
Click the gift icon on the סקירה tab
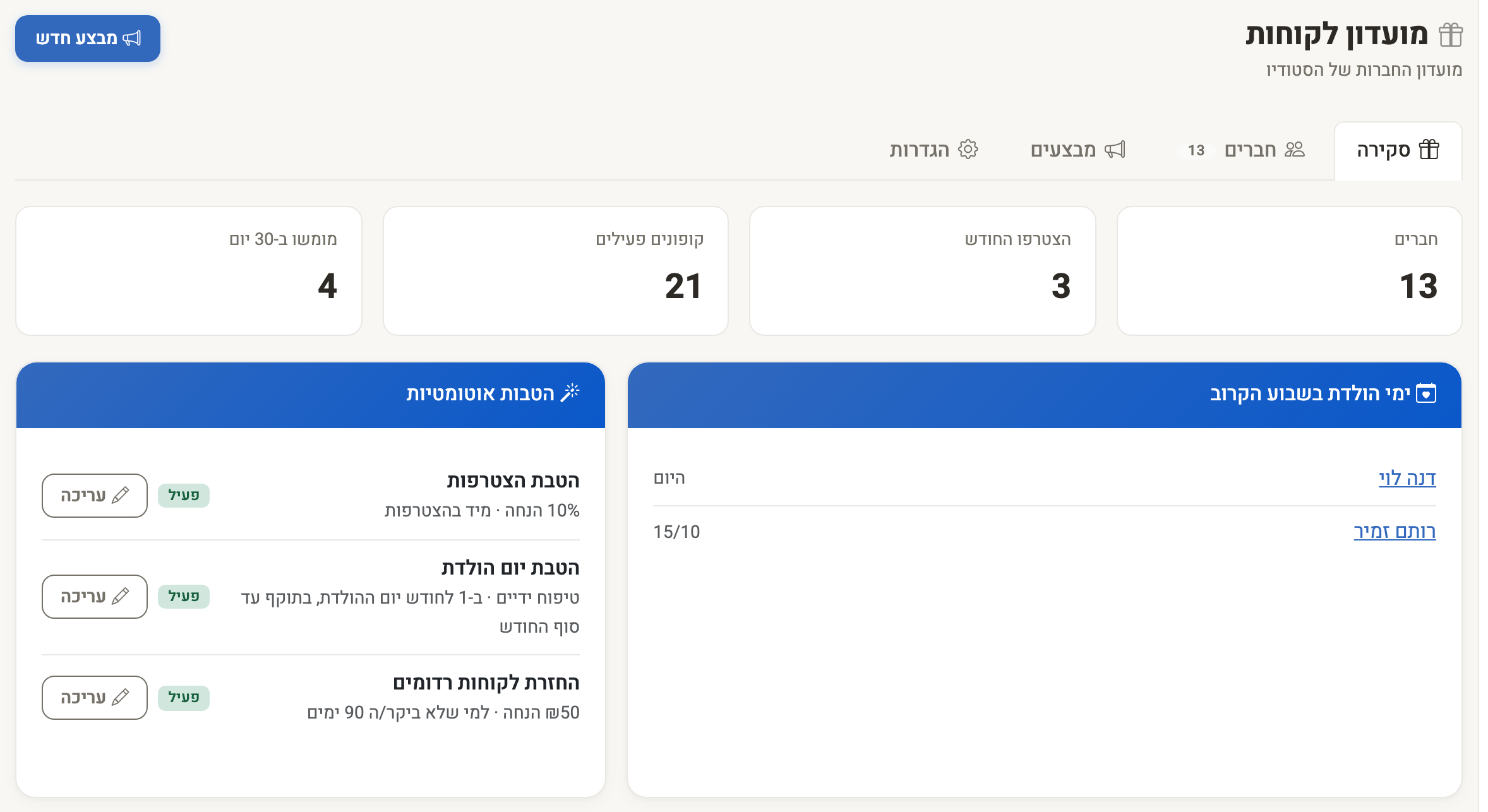(x=1429, y=150)
